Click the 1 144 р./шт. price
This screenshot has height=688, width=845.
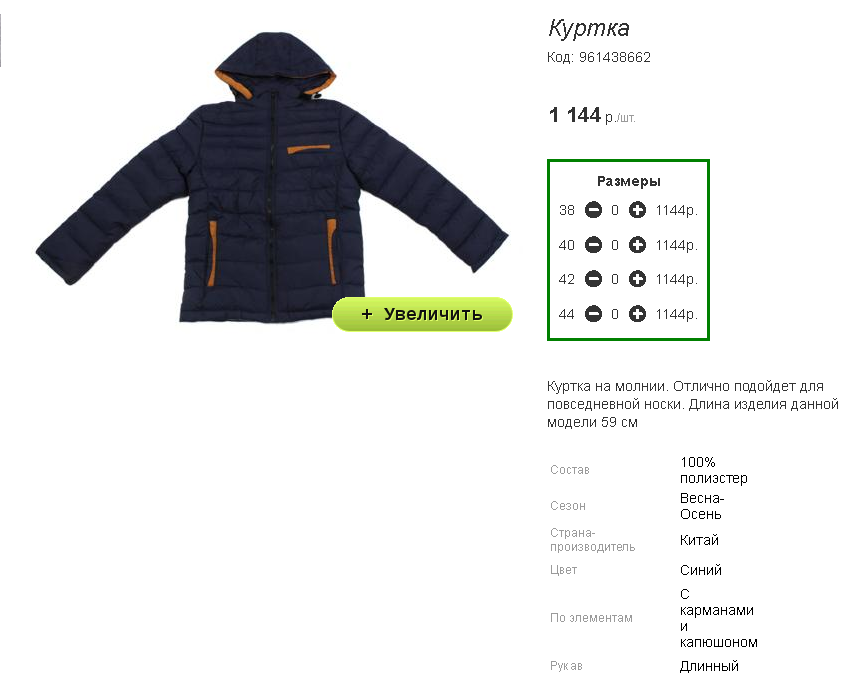[x=592, y=115]
